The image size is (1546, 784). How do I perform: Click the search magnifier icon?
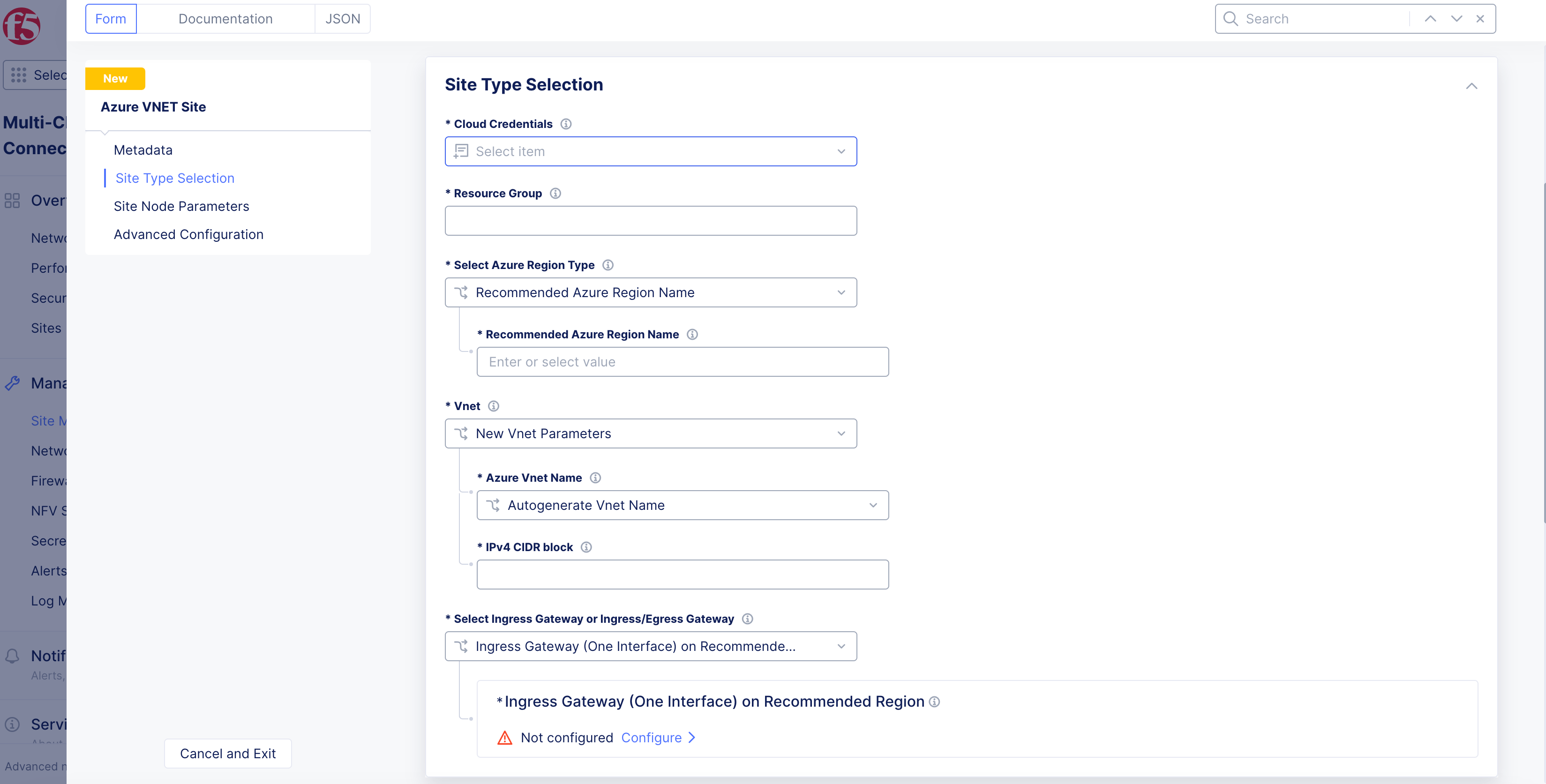1231,19
